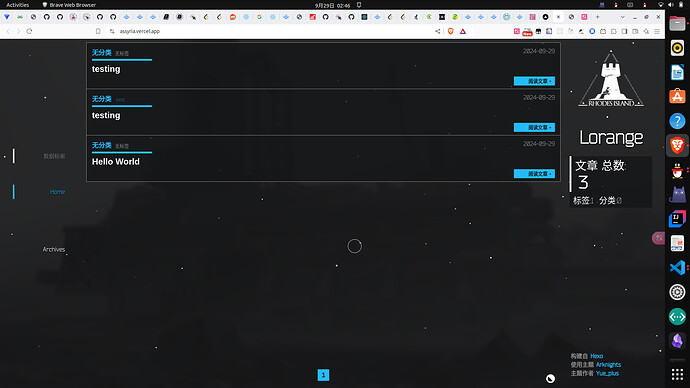Click the bookmark icon beside the URL
The height and width of the screenshot is (388, 690).
98,31
